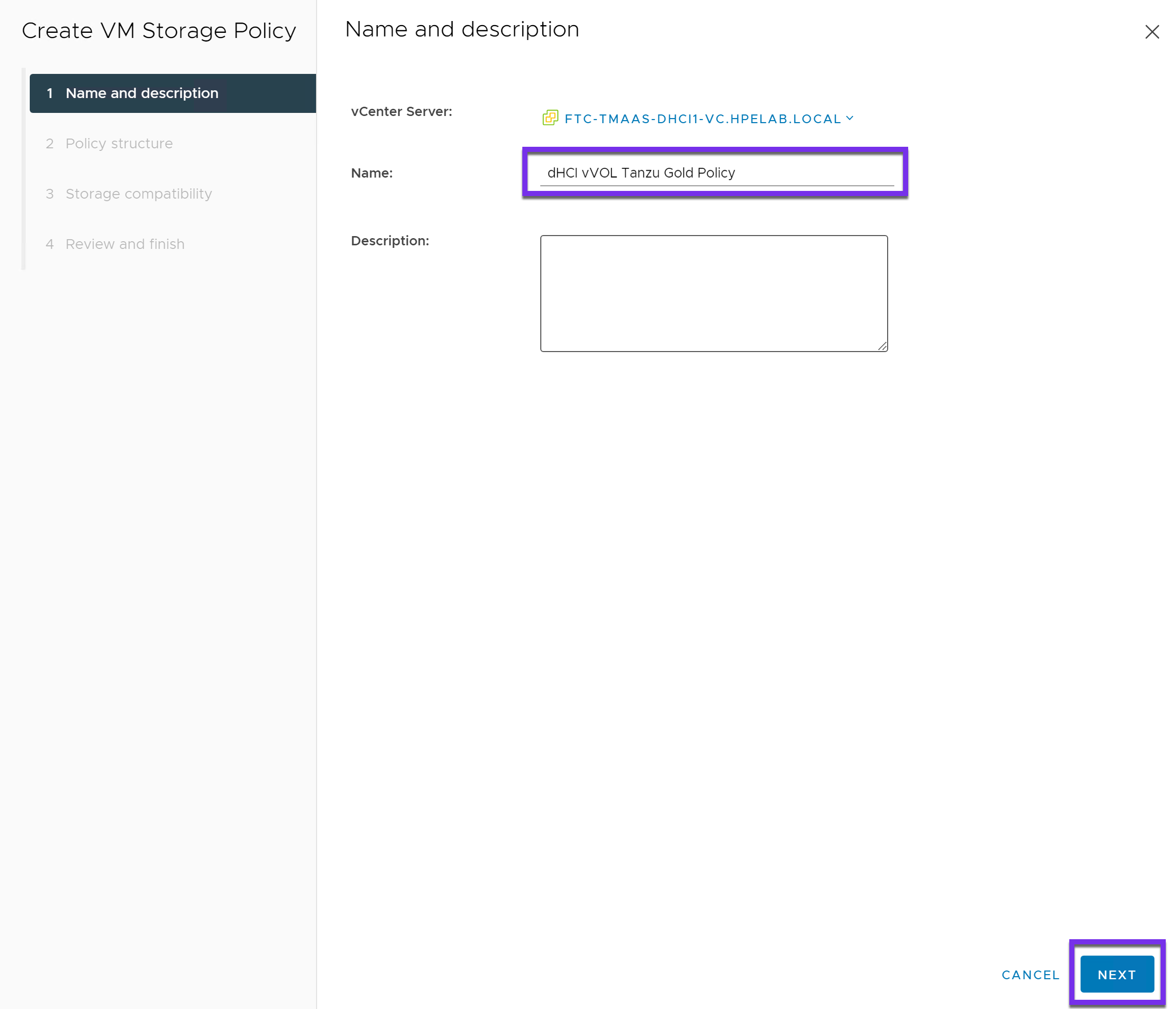Click the Name: field label

click(x=372, y=173)
